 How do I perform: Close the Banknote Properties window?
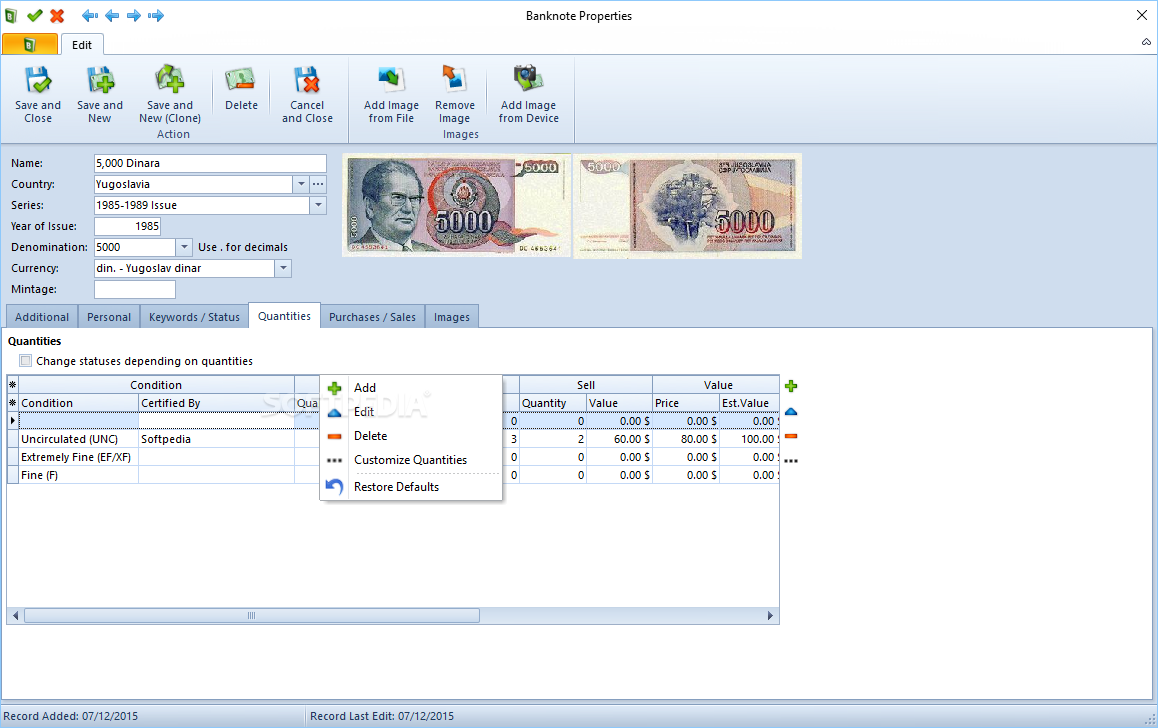[x=1142, y=15]
